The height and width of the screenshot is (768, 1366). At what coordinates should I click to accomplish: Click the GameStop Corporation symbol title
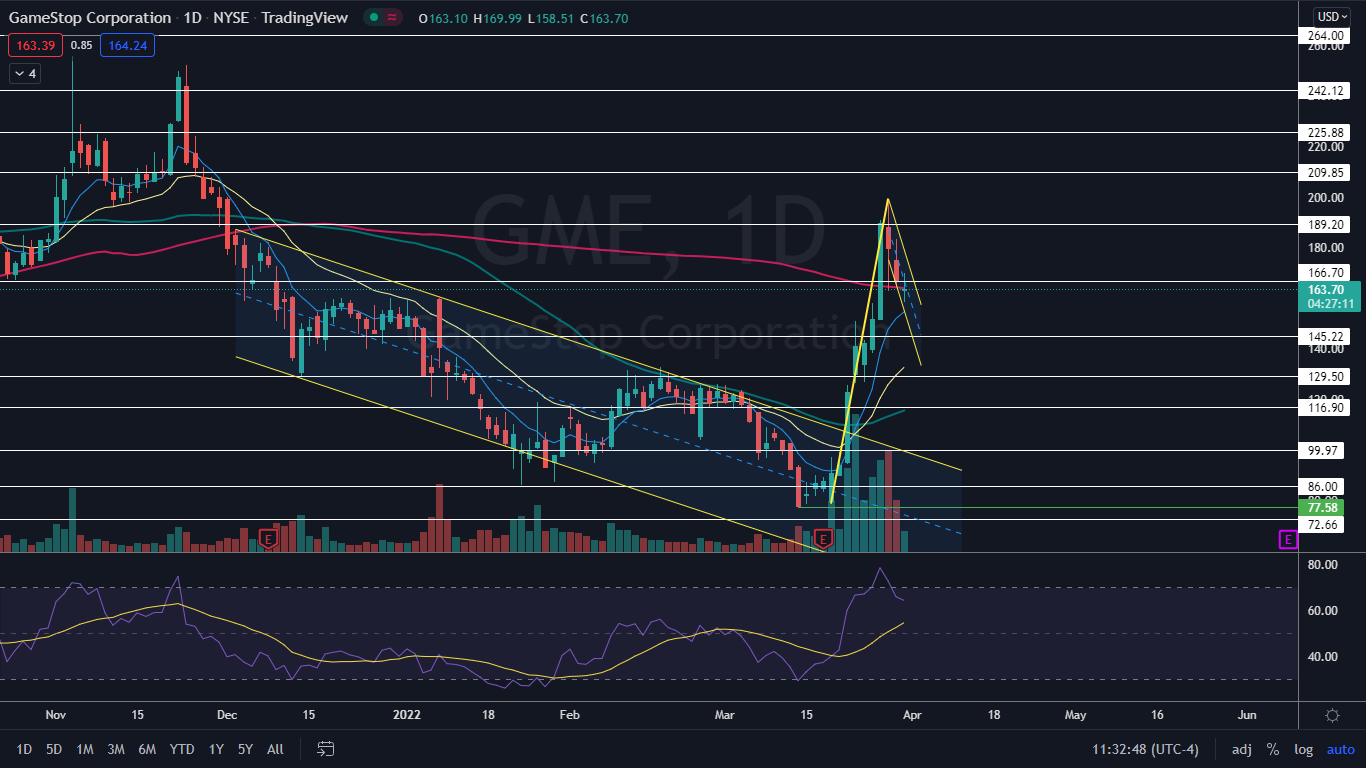click(90, 18)
